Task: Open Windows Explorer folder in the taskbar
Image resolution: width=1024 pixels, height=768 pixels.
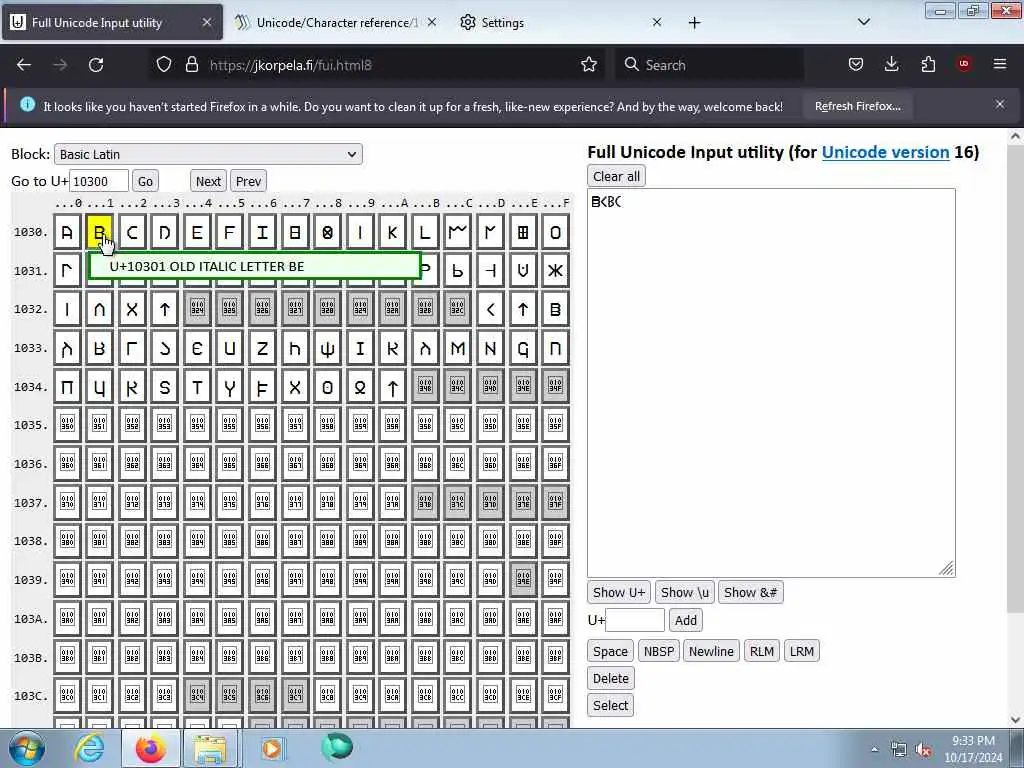Action: [209, 748]
